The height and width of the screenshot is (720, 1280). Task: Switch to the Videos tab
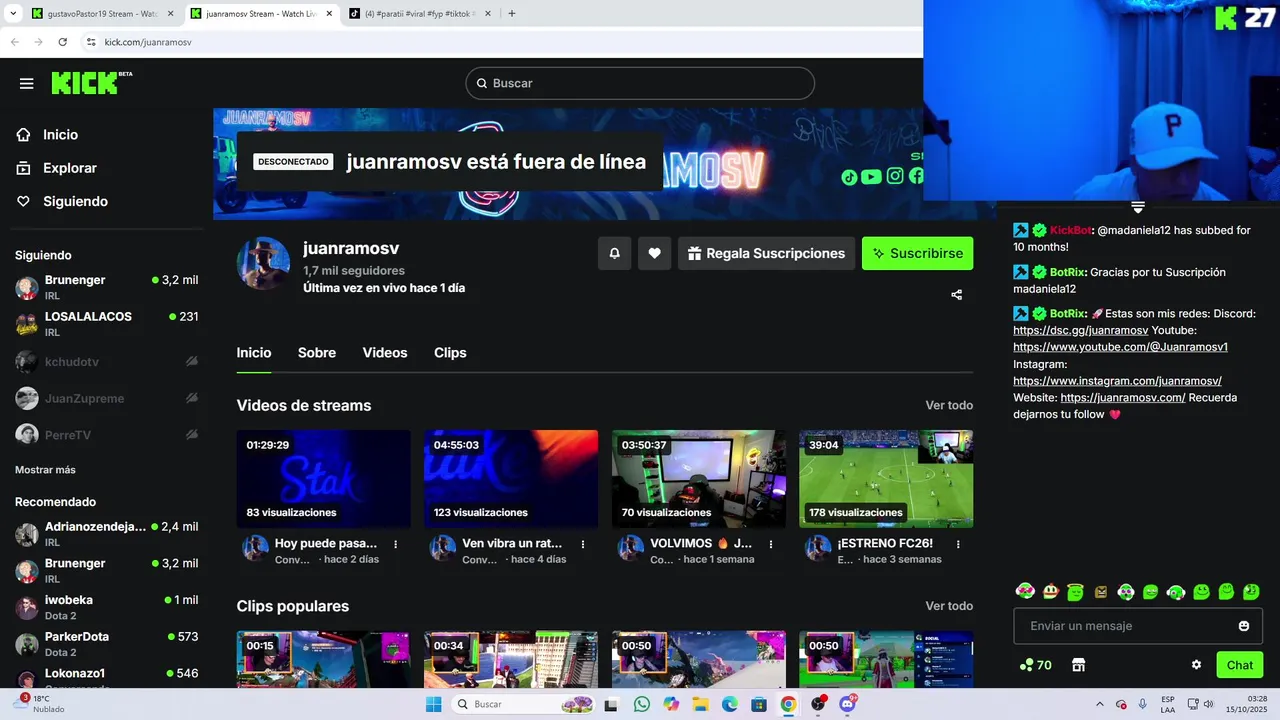point(385,353)
